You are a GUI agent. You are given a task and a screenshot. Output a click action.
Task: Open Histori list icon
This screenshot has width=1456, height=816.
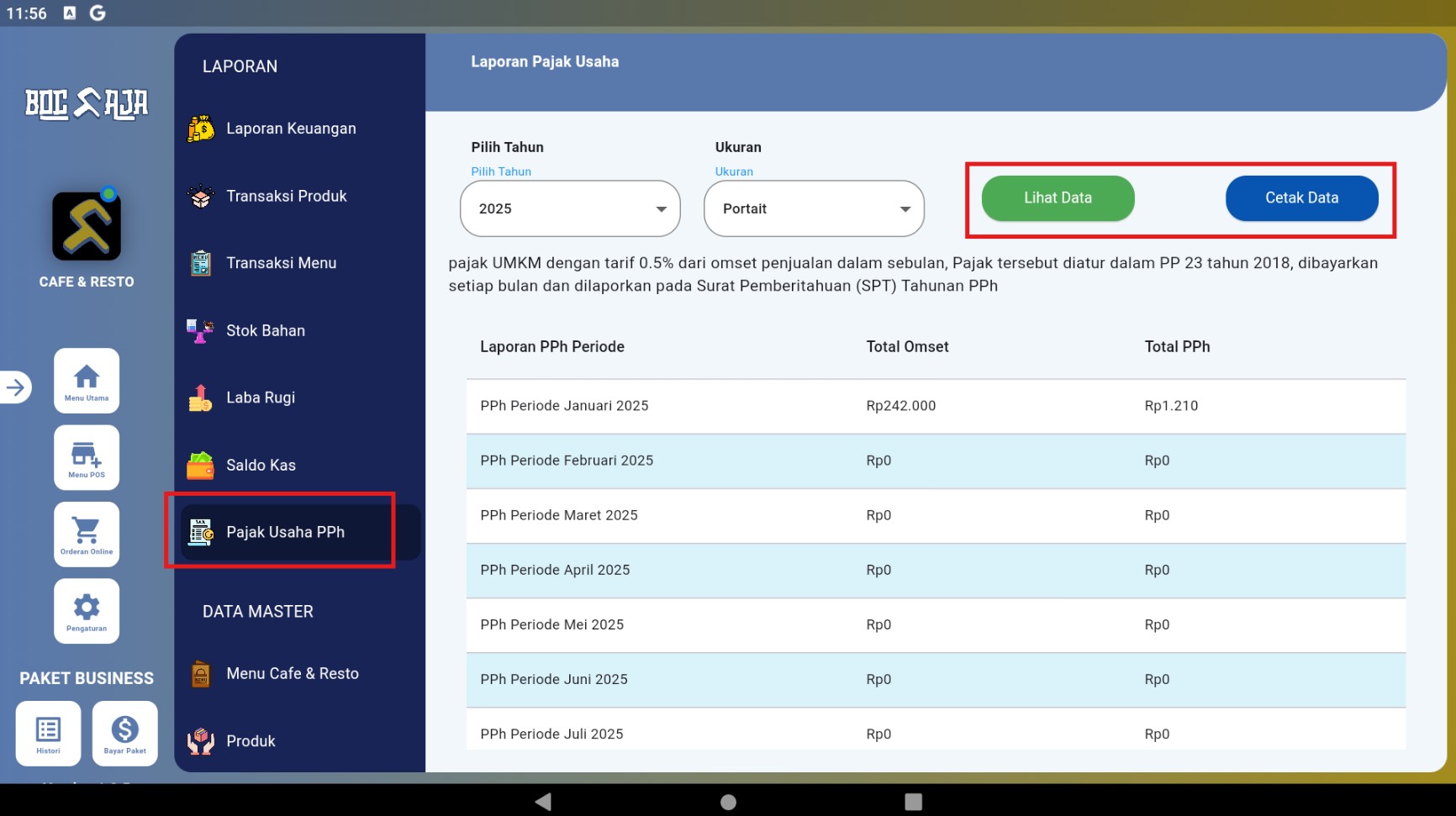point(48,734)
